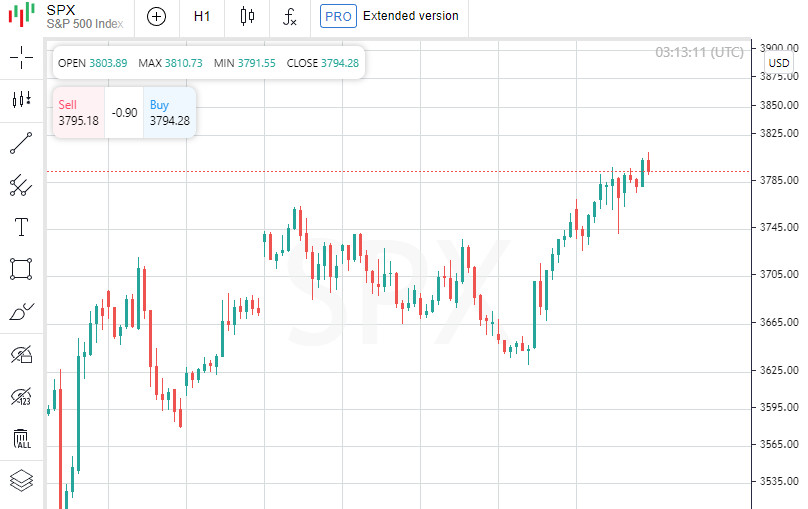The image size is (808, 509).
Task: Click the 3850.00 price axis label
Action: point(779,105)
